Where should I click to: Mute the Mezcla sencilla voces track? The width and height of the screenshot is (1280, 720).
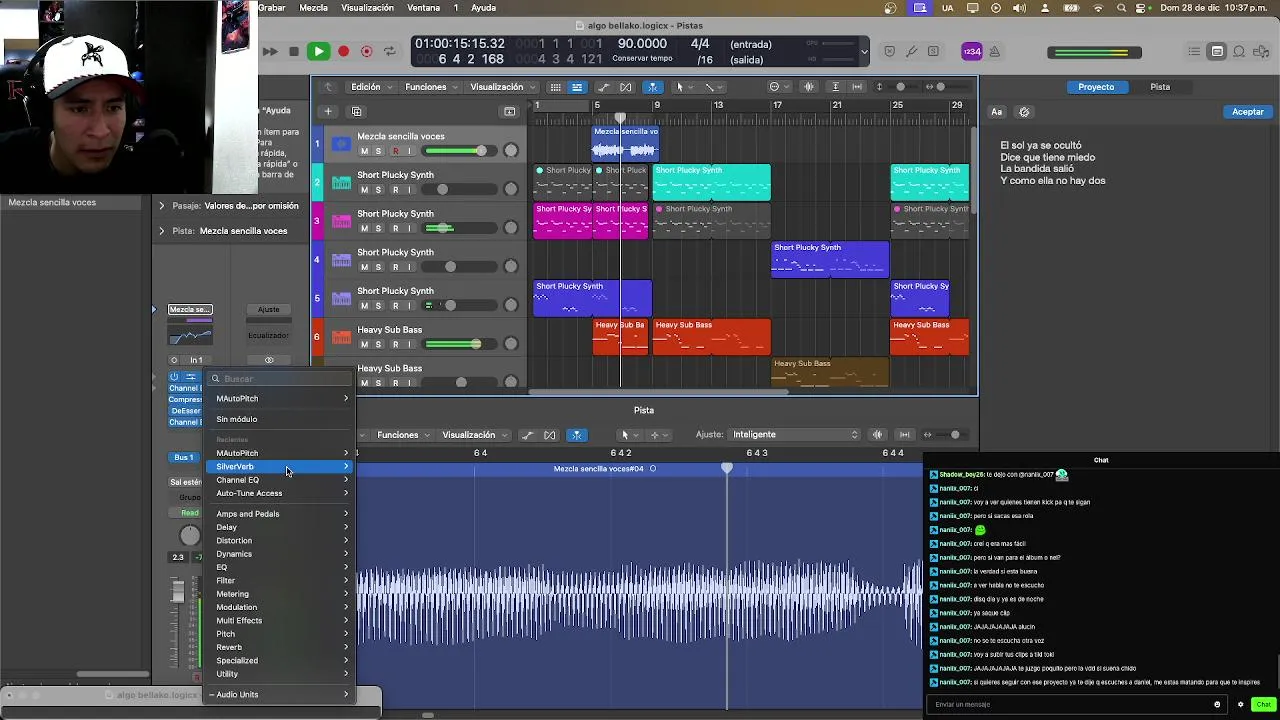coord(364,151)
